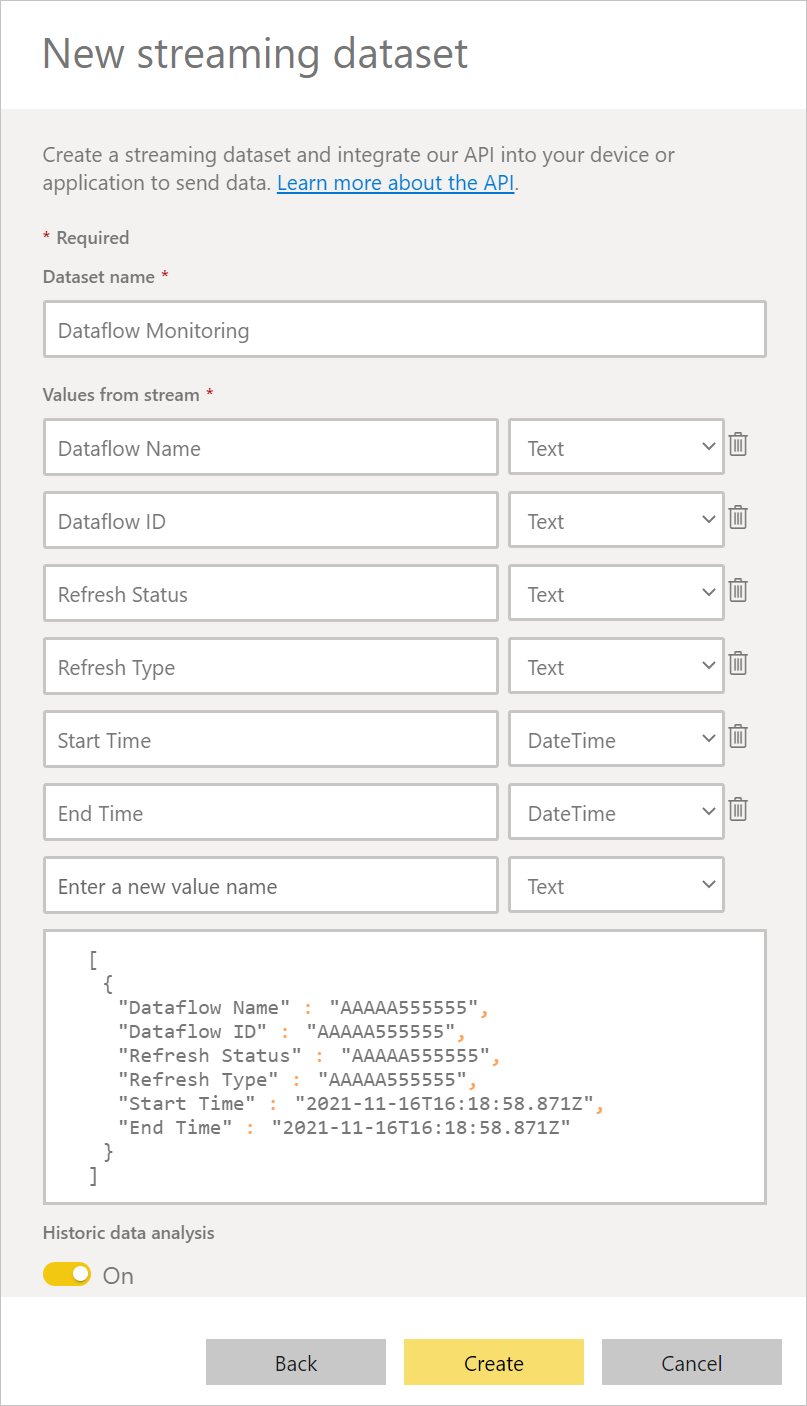Expand DateTime dropdown for End Time

click(x=616, y=812)
